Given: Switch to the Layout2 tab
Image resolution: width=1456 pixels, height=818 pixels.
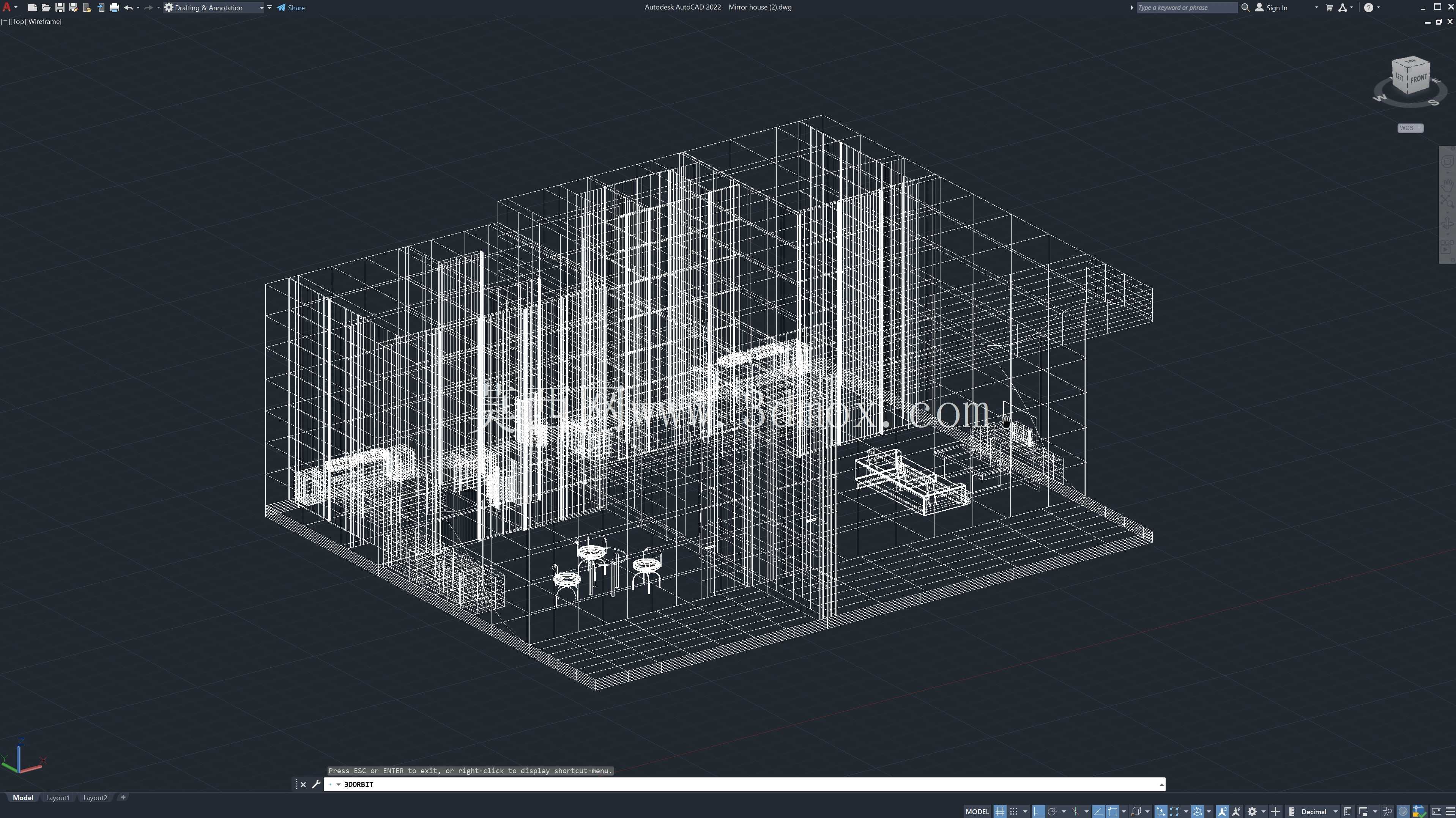Looking at the screenshot, I should [95, 798].
